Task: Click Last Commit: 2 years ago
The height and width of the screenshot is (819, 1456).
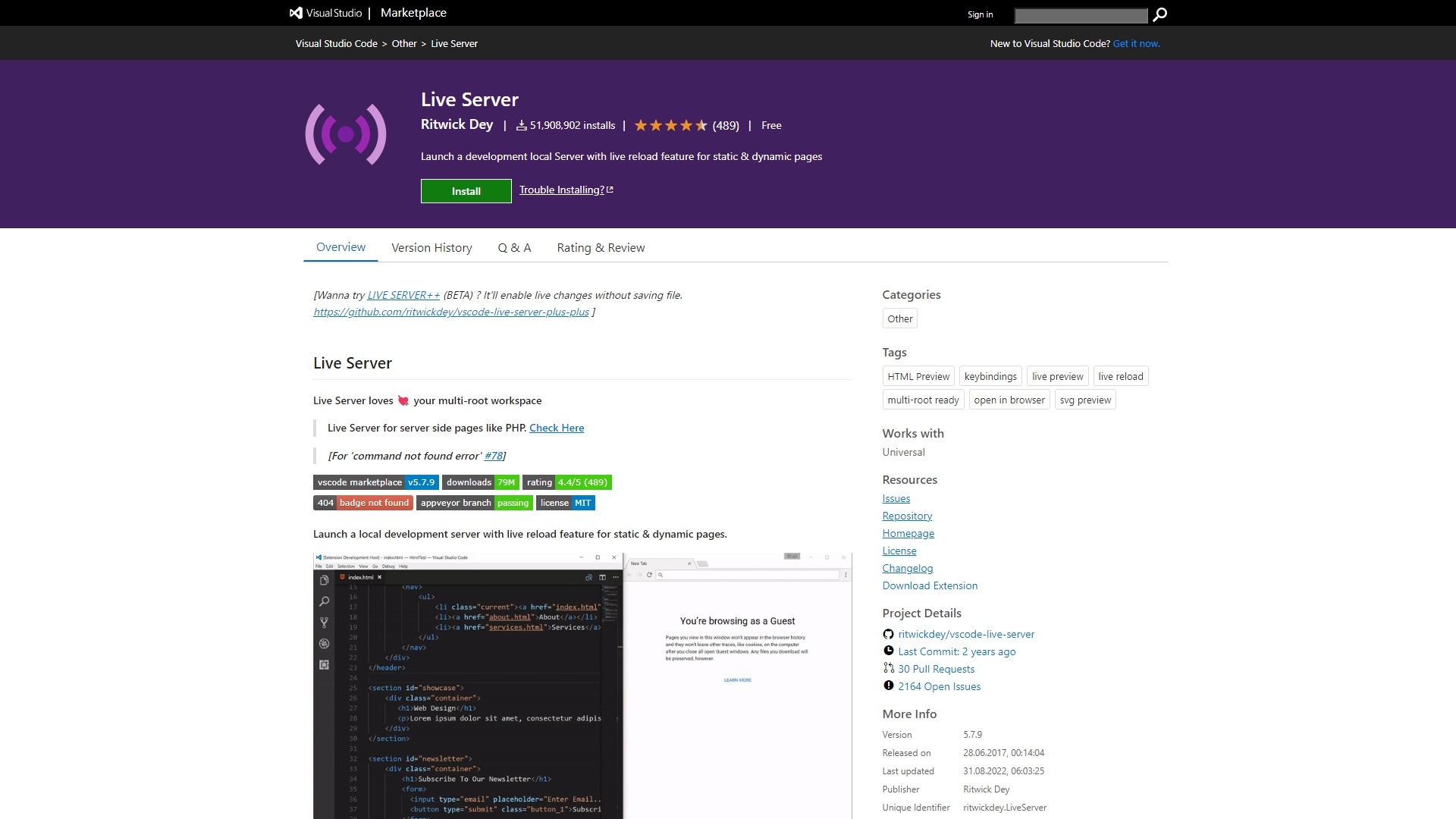Action: (x=956, y=651)
